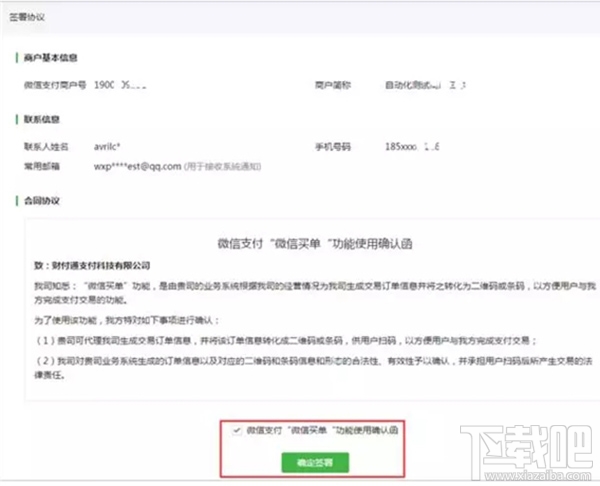Image resolution: width=600 pixels, height=486 pixels.
Task: Click the green 确定签署 button
Action: (x=315, y=462)
